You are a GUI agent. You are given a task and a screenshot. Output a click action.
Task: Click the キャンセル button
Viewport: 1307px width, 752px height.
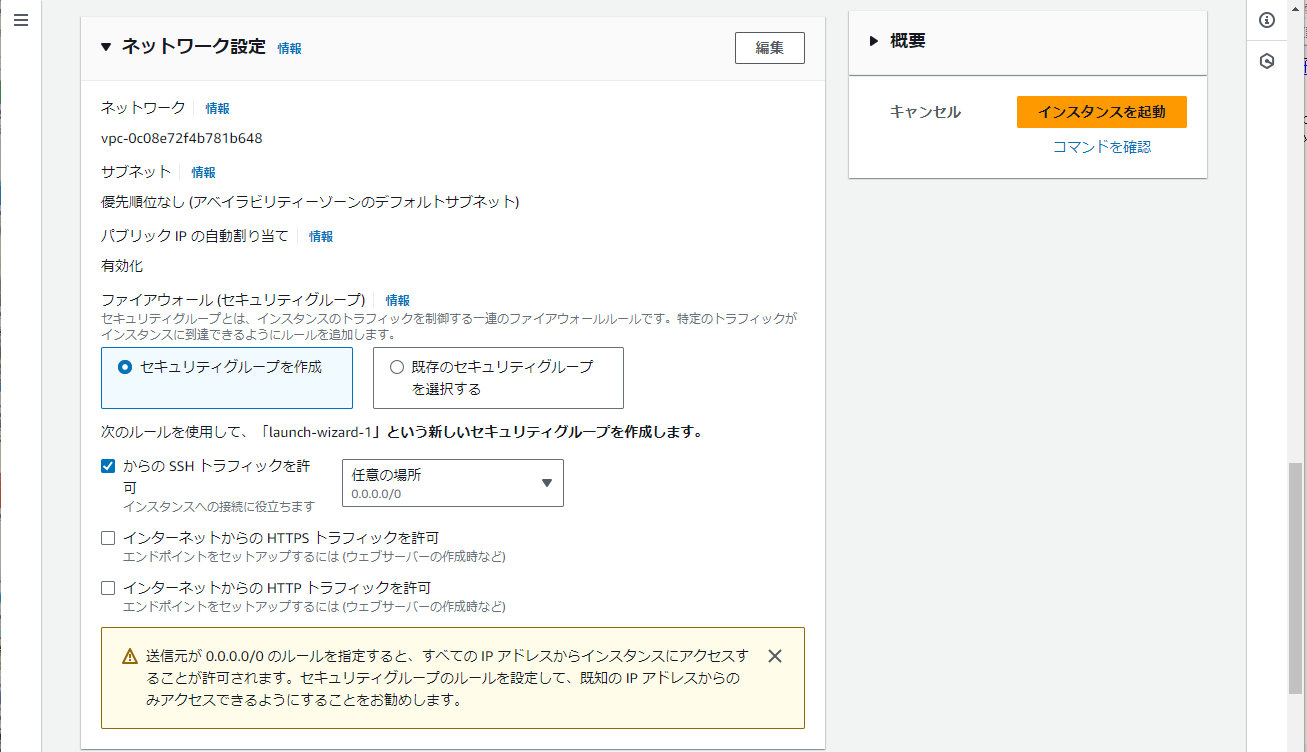tap(925, 112)
